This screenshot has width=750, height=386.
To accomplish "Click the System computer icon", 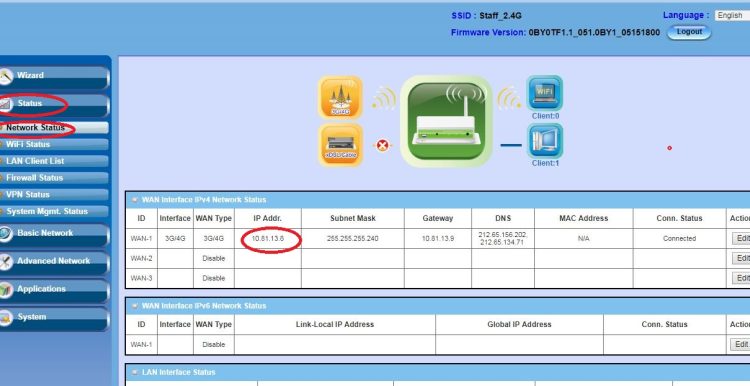I will coord(5,318).
